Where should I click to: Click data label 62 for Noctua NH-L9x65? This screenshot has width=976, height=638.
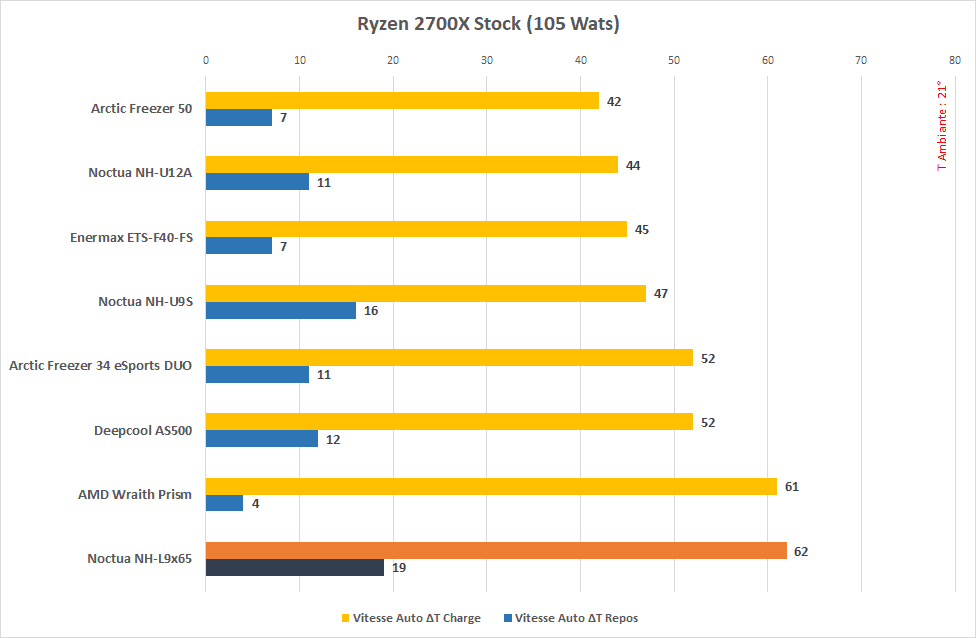pos(801,551)
